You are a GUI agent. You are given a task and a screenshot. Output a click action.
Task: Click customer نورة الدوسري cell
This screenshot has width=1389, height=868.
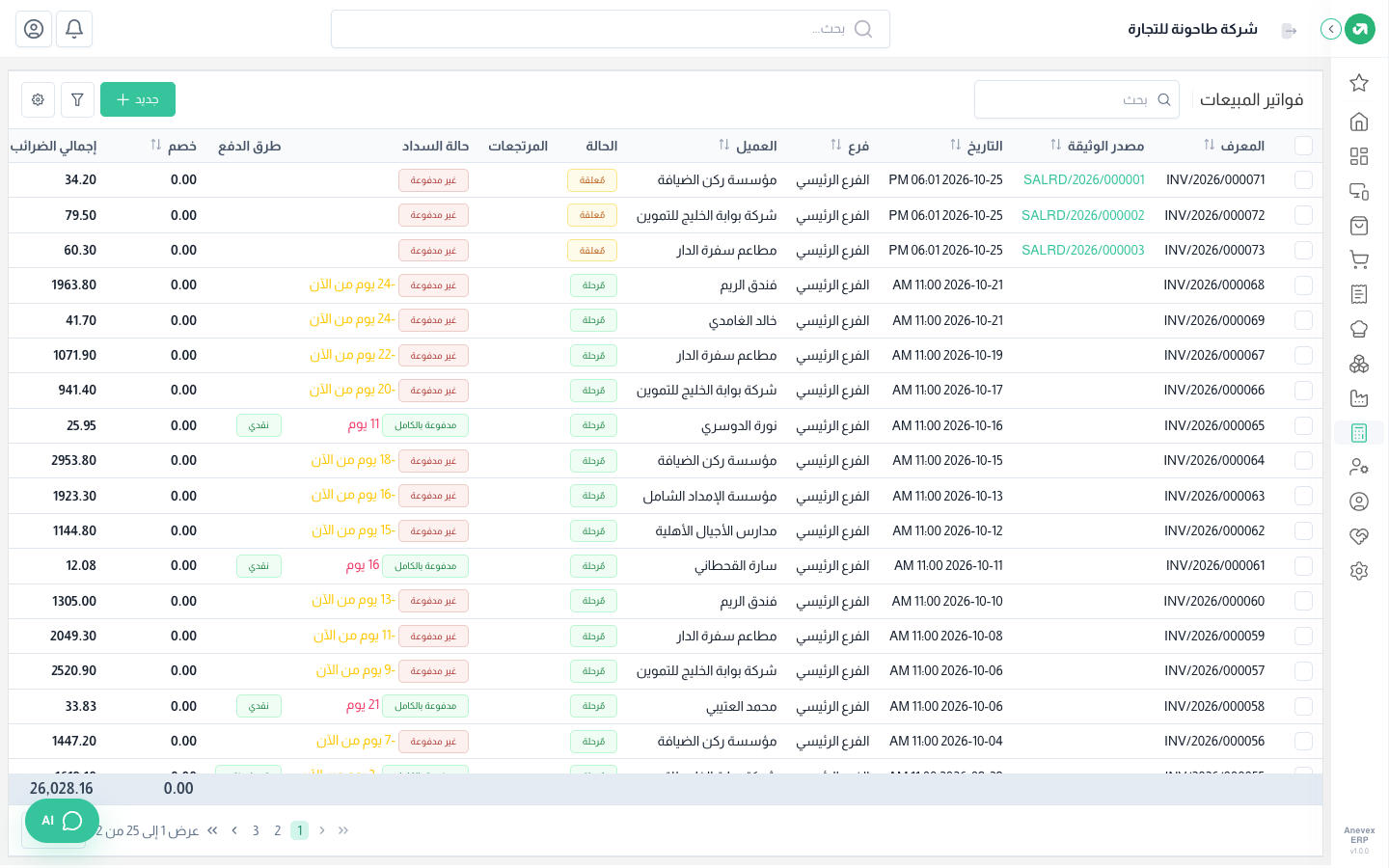pyautogui.click(x=739, y=425)
